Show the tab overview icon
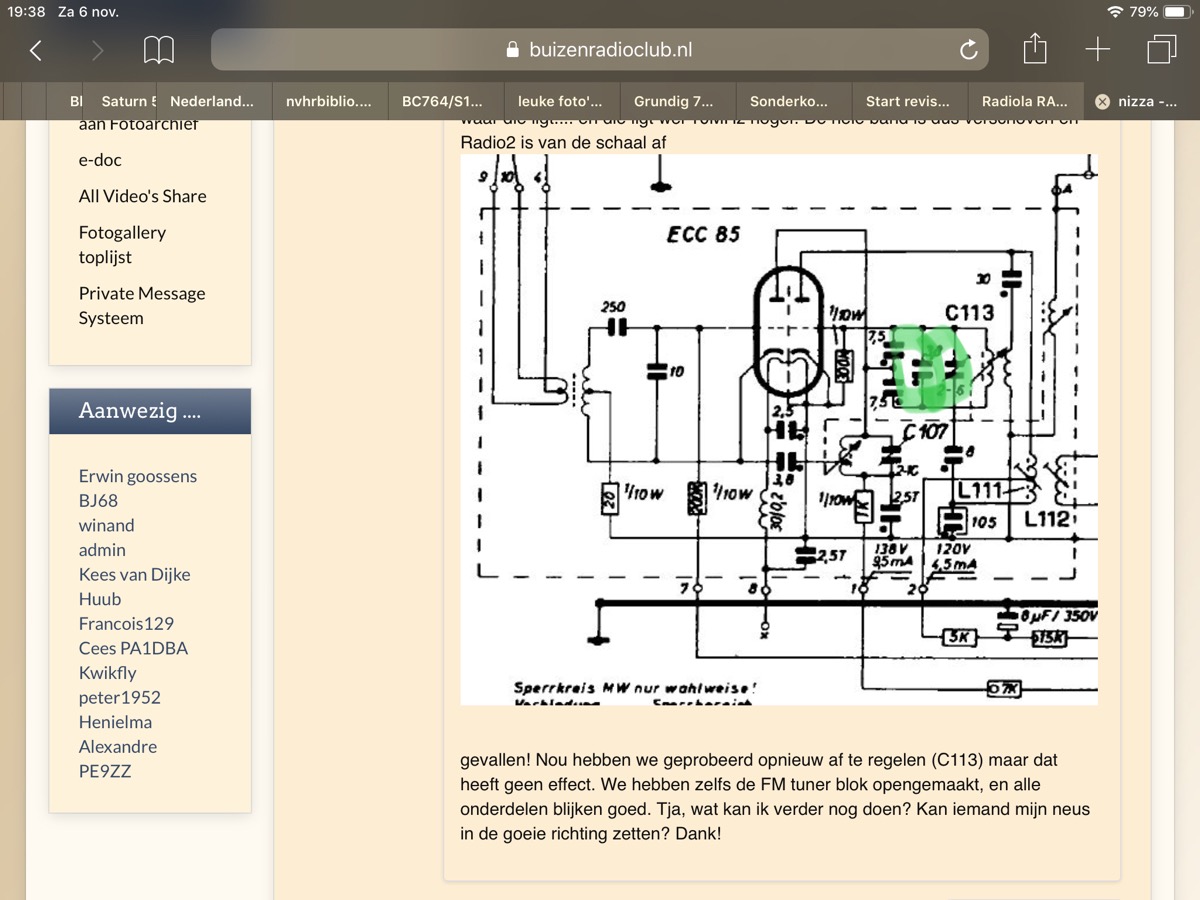 tap(1161, 50)
